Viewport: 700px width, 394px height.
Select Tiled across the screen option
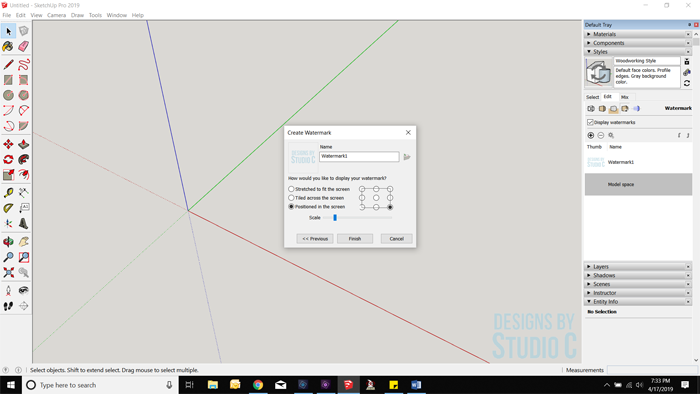[291, 198]
